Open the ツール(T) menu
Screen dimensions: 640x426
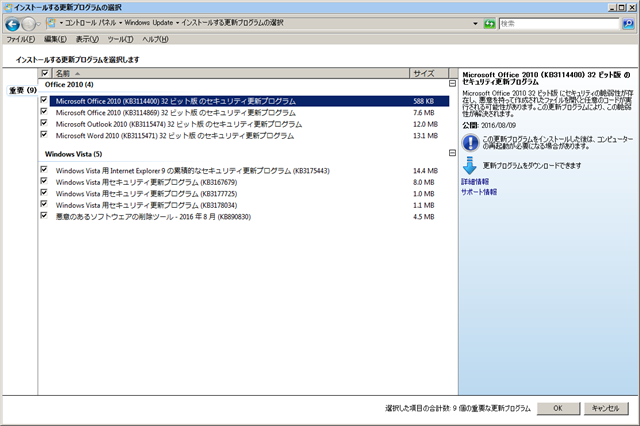pos(120,39)
